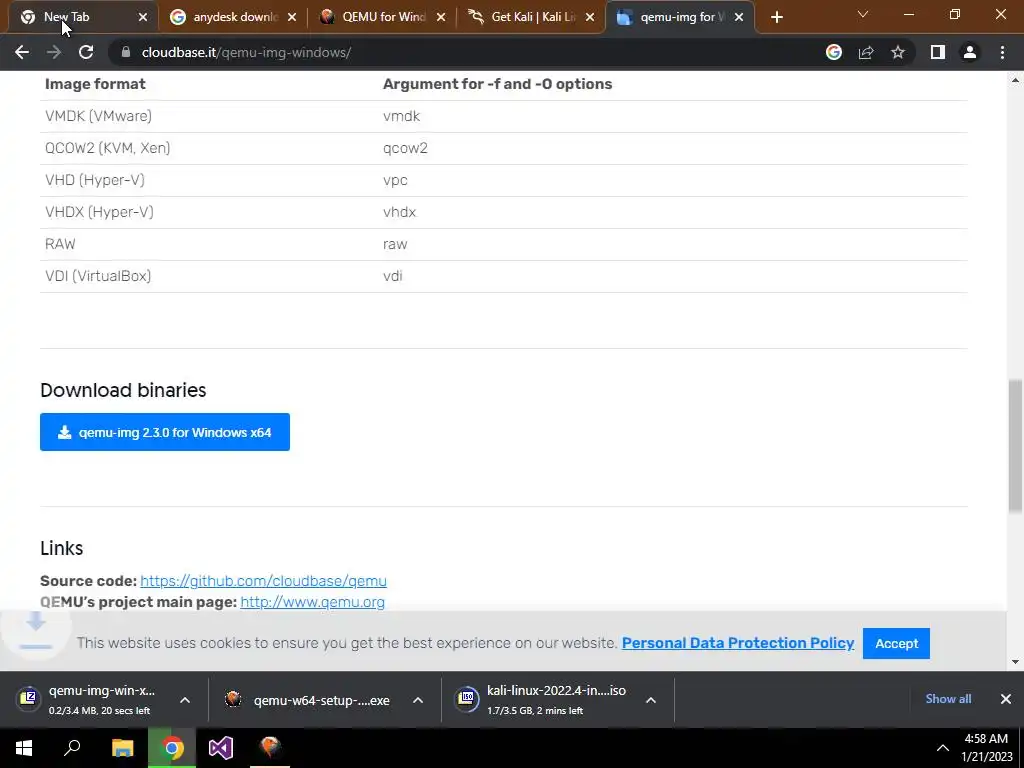The image size is (1024, 768).
Task: Open File Explorer from the taskbar
Action: pyautogui.click(x=122, y=748)
